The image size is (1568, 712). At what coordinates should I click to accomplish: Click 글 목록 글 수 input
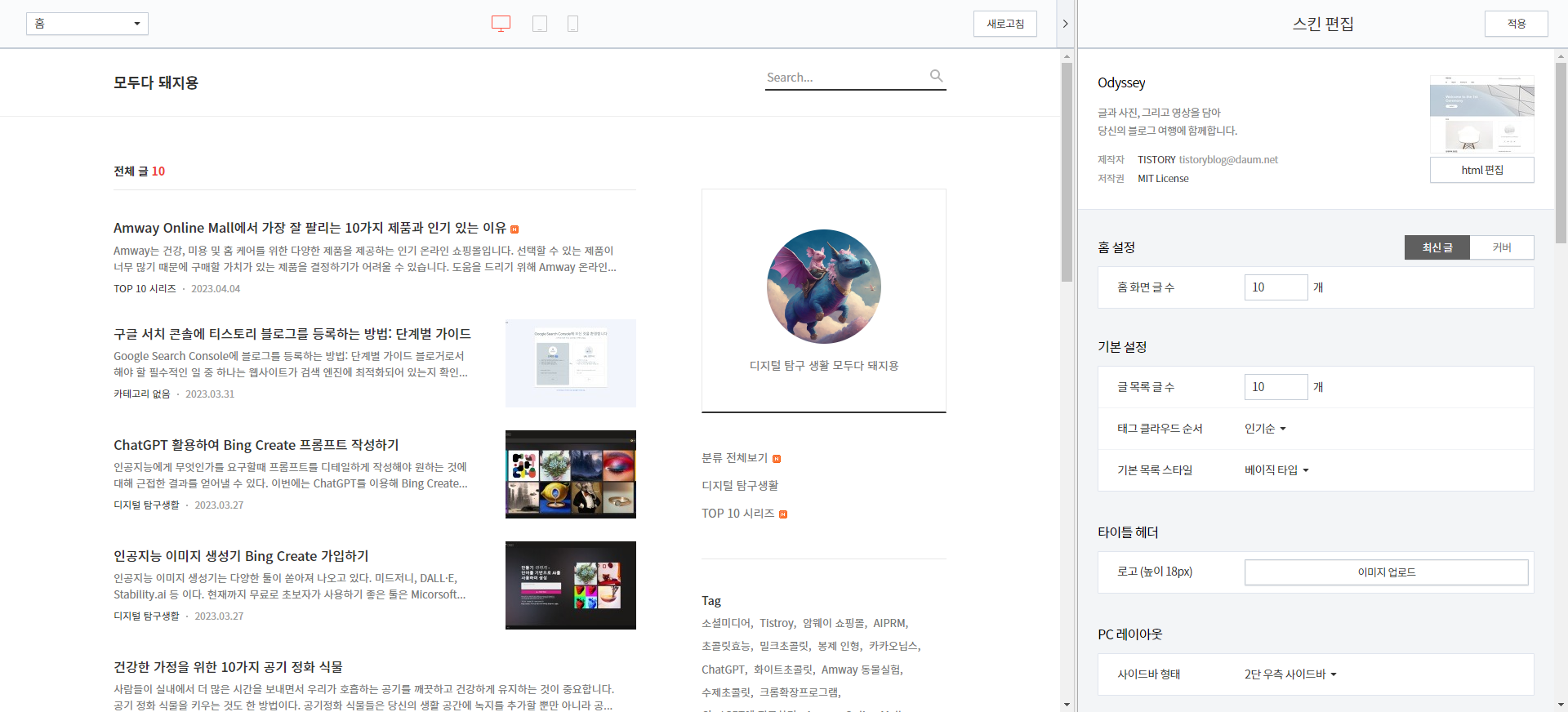[1276, 387]
